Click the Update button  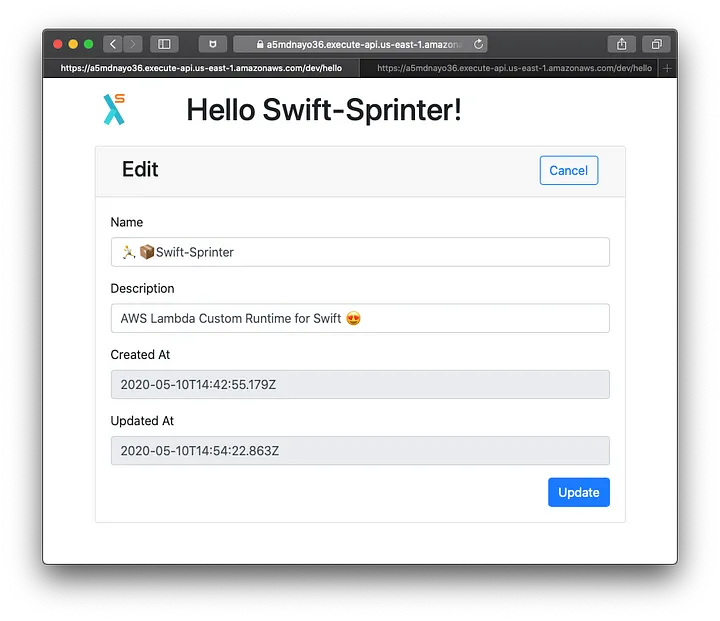pos(579,492)
